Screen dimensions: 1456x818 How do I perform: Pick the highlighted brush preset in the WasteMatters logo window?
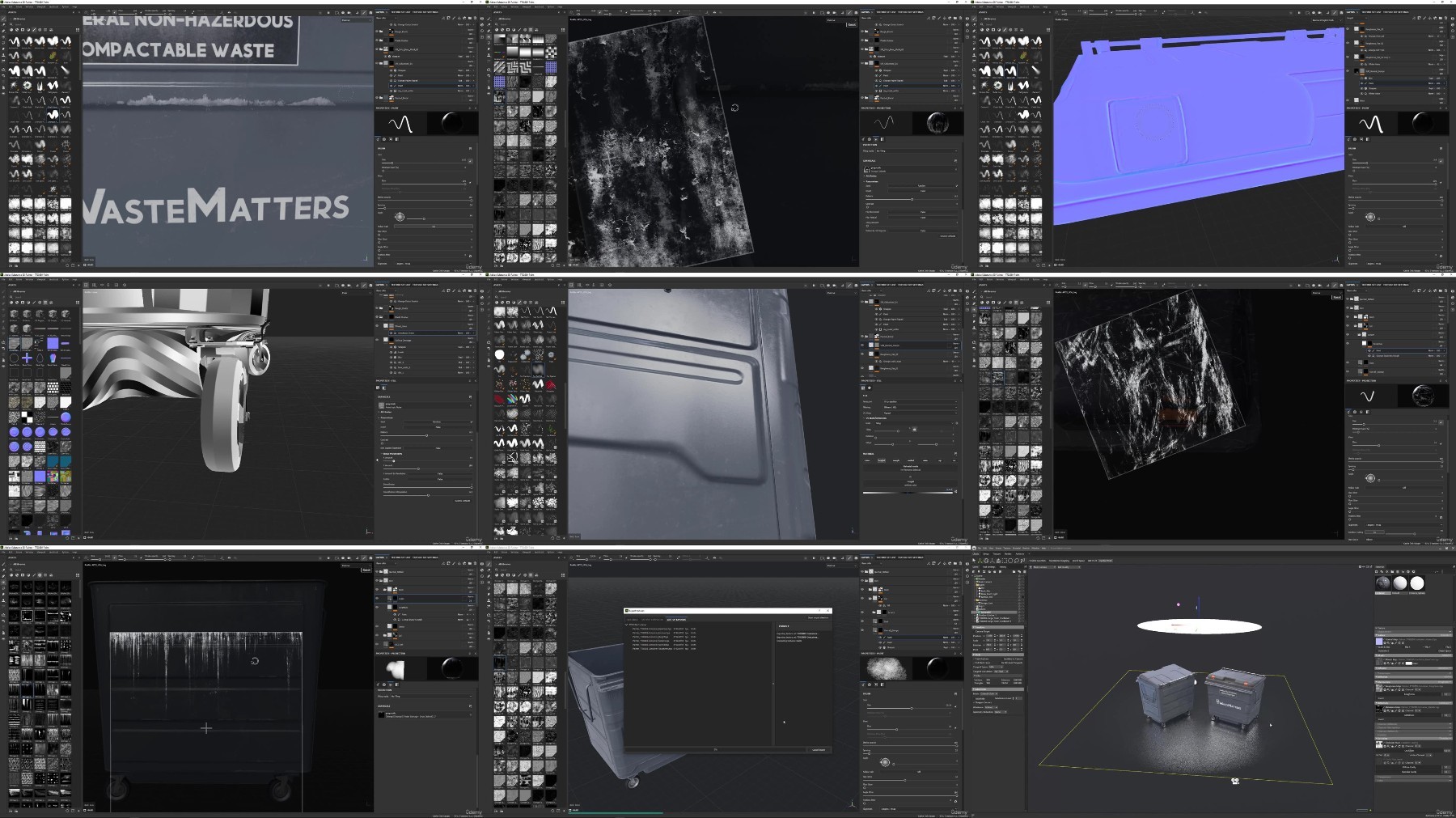[x=53, y=115]
